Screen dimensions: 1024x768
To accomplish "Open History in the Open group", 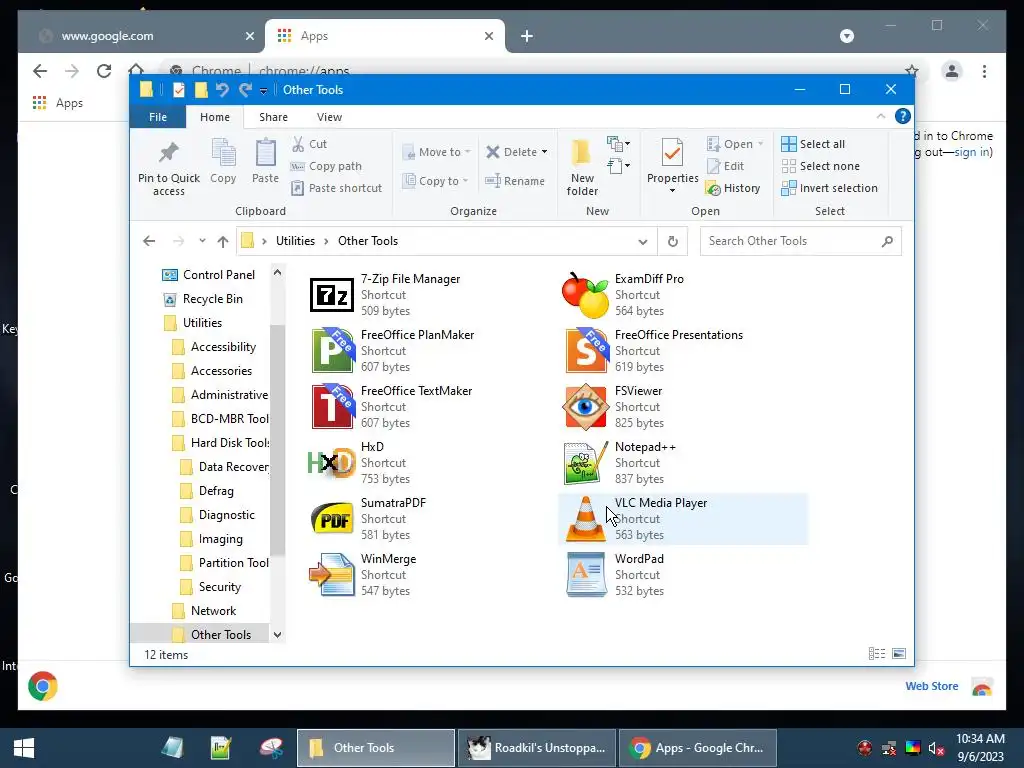I will pos(733,188).
